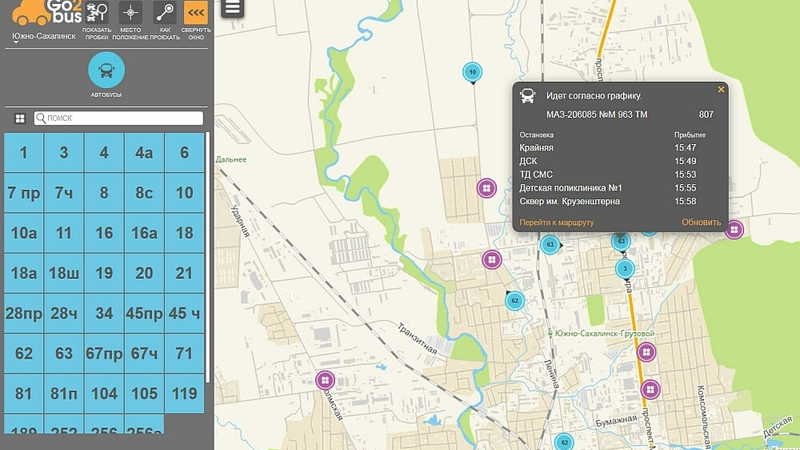Click bus marker 10 on the map
Viewport: 800px width, 450px height.
[472, 71]
